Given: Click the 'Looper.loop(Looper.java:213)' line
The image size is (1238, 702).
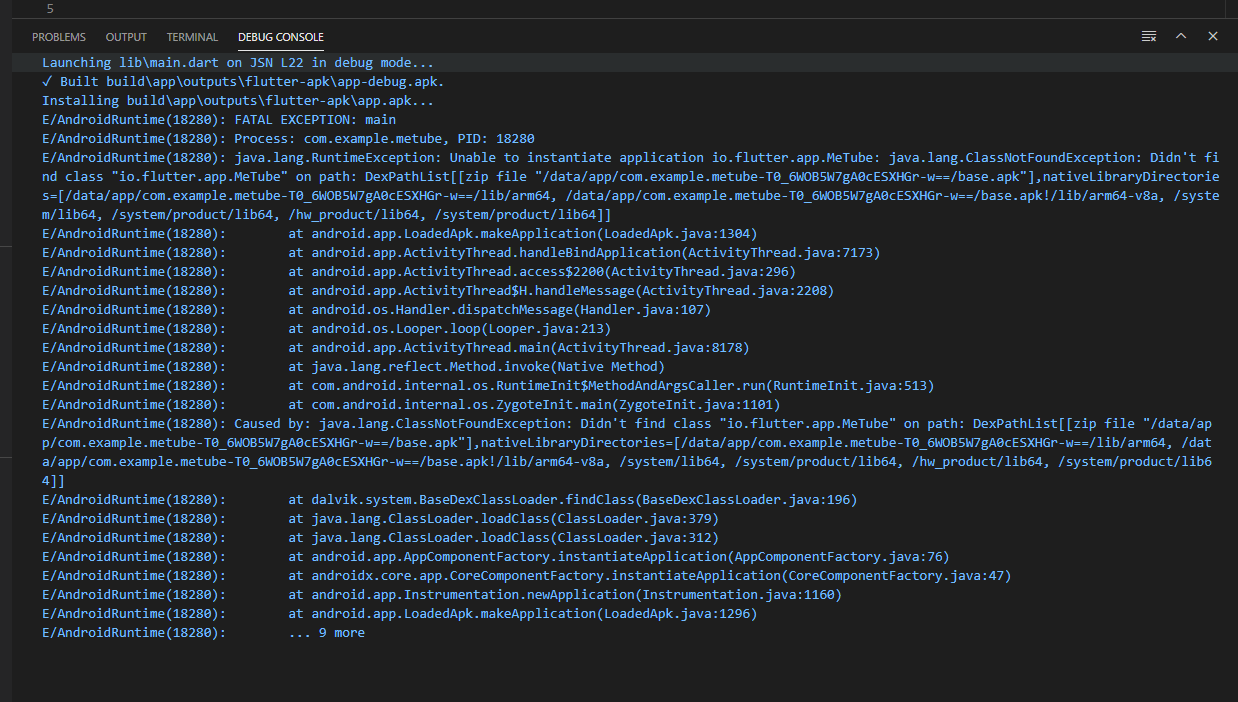Looking at the screenshot, I should pos(326,328).
